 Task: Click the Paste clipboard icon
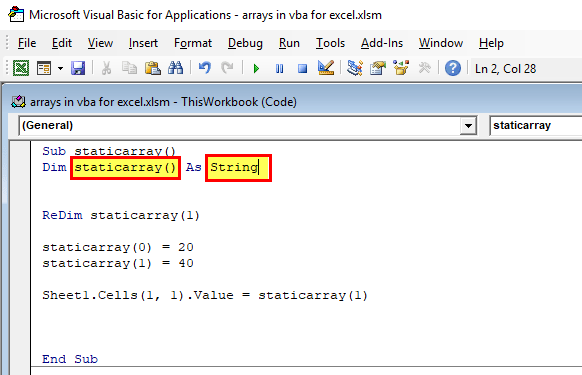click(x=153, y=68)
